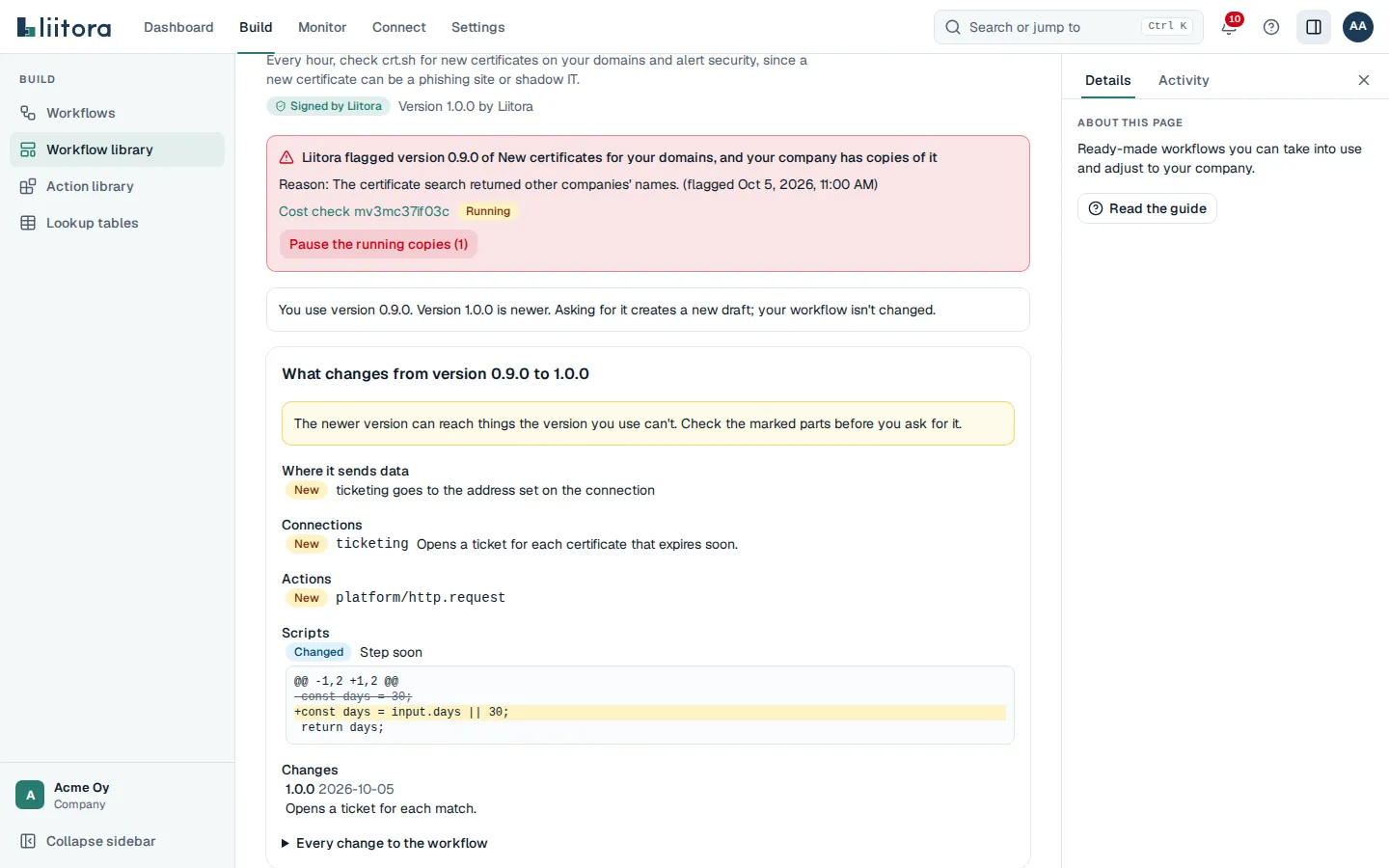
Task: Click the What changes from version heading
Action: 435,373
